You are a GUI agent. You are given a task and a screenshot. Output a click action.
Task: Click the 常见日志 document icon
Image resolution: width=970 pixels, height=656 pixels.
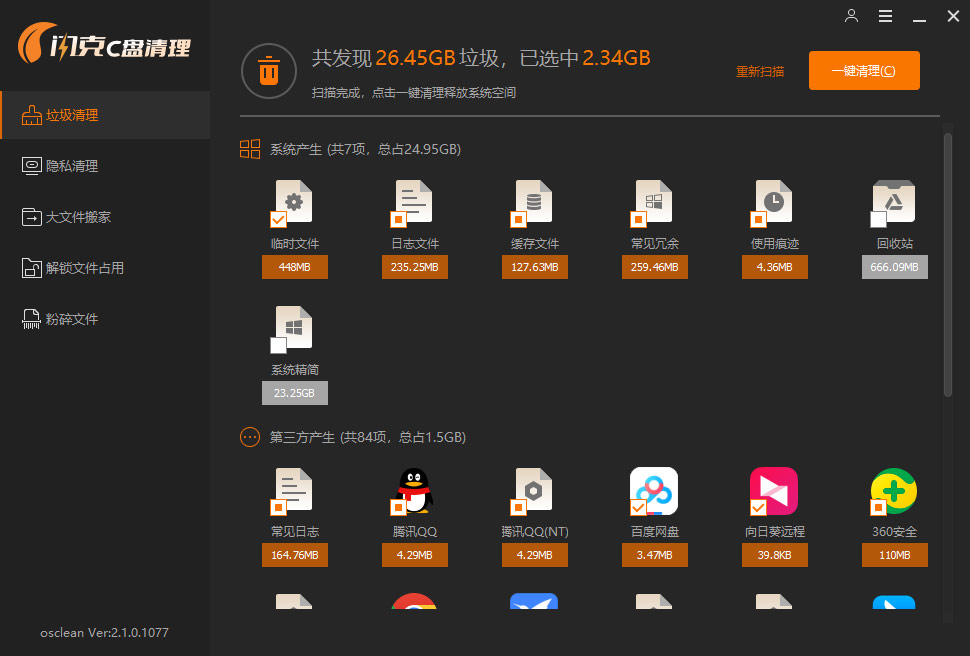point(294,489)
